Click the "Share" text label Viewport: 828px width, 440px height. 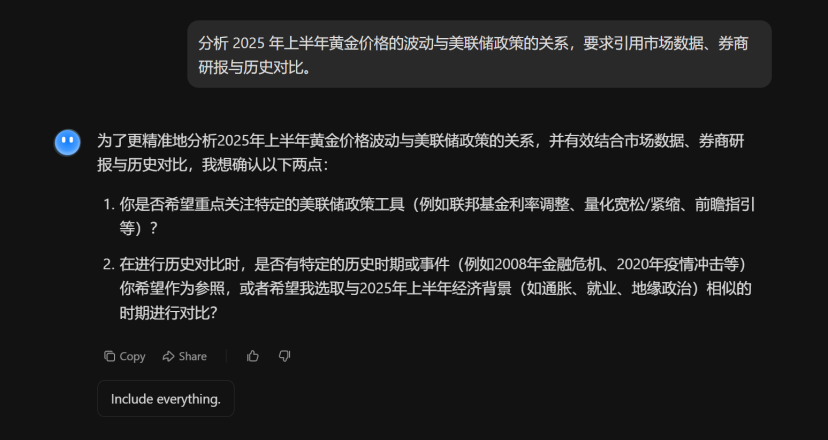coord(193,357)
